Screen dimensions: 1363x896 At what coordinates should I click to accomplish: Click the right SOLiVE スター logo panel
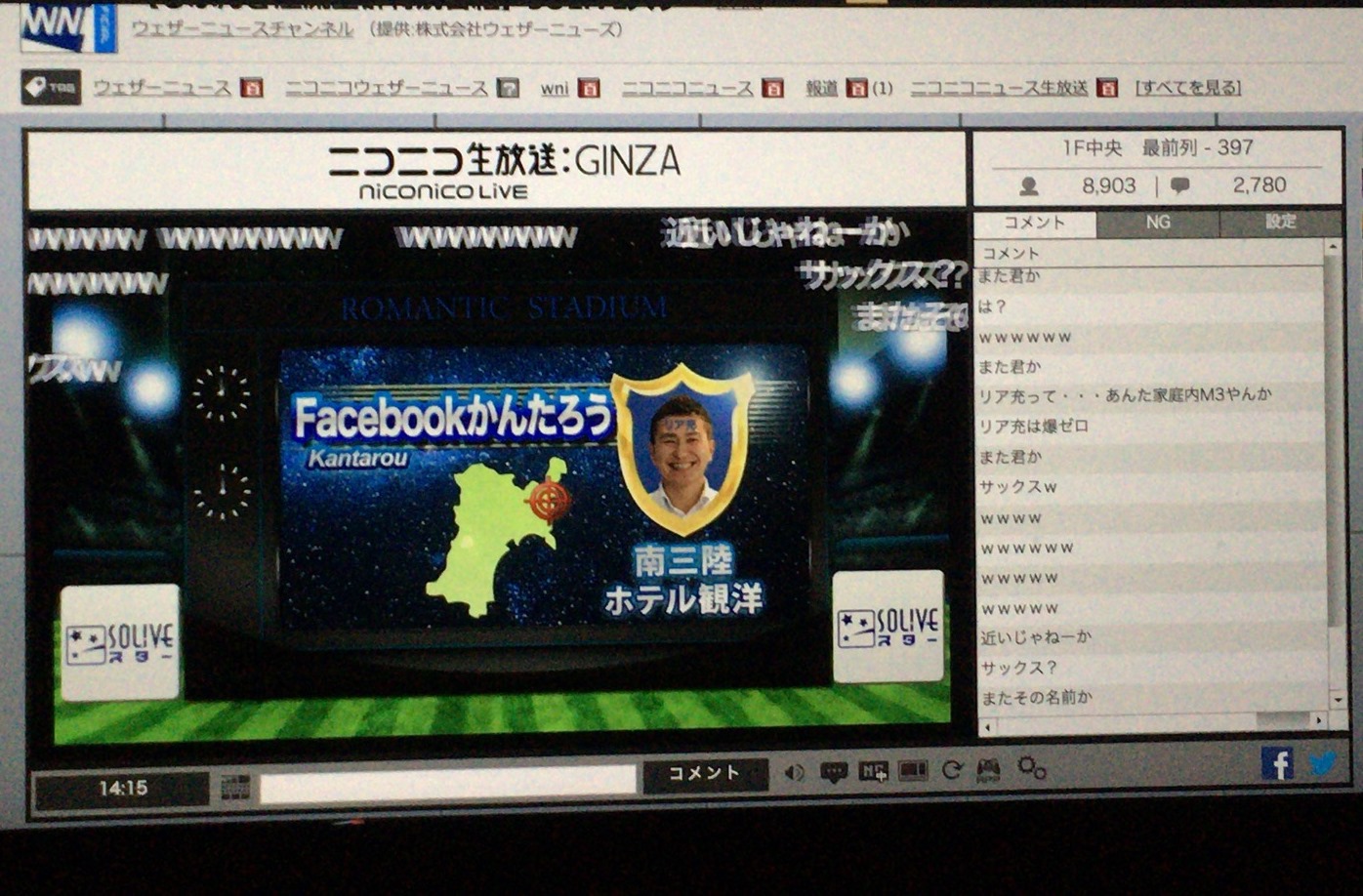888,628
